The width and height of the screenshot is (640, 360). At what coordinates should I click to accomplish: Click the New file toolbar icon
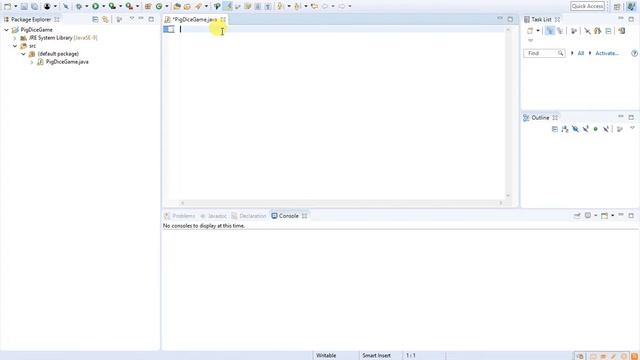[7, 6]
